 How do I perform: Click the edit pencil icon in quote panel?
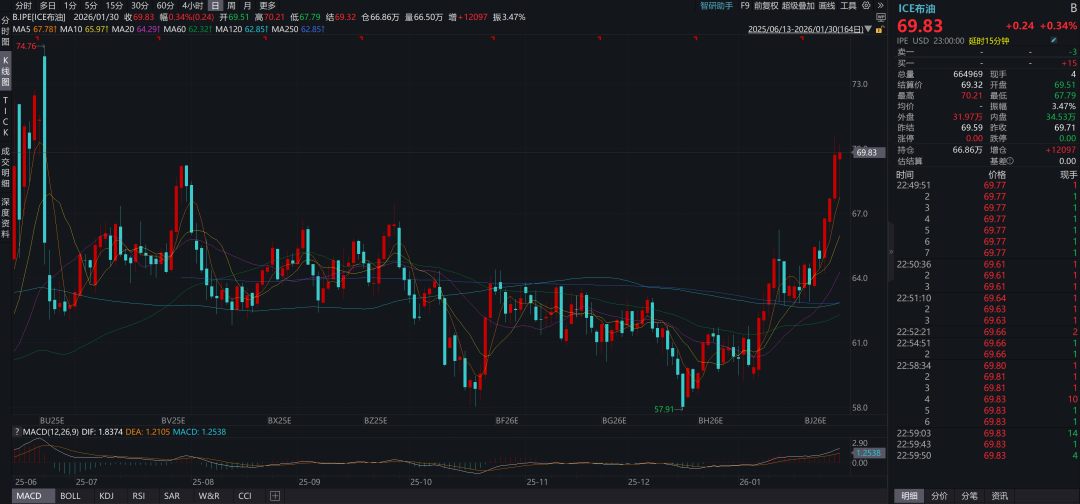tap(1052, 40)
